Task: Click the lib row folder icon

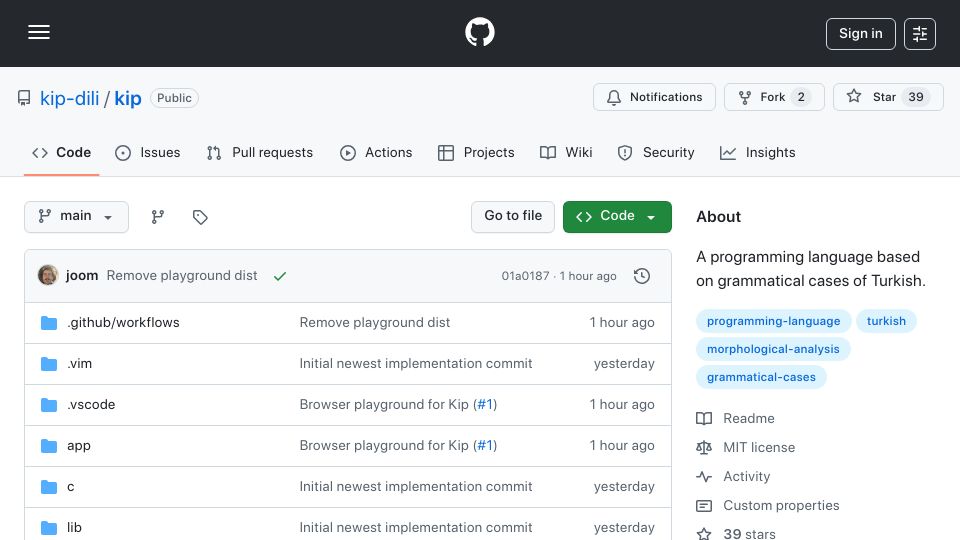Action: click(49, 528)
